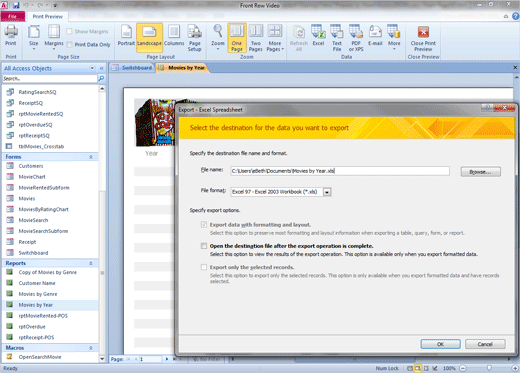The image size is (520, 373).
Task: Export to PDF or XPS
Action: (x=356, y=38)
